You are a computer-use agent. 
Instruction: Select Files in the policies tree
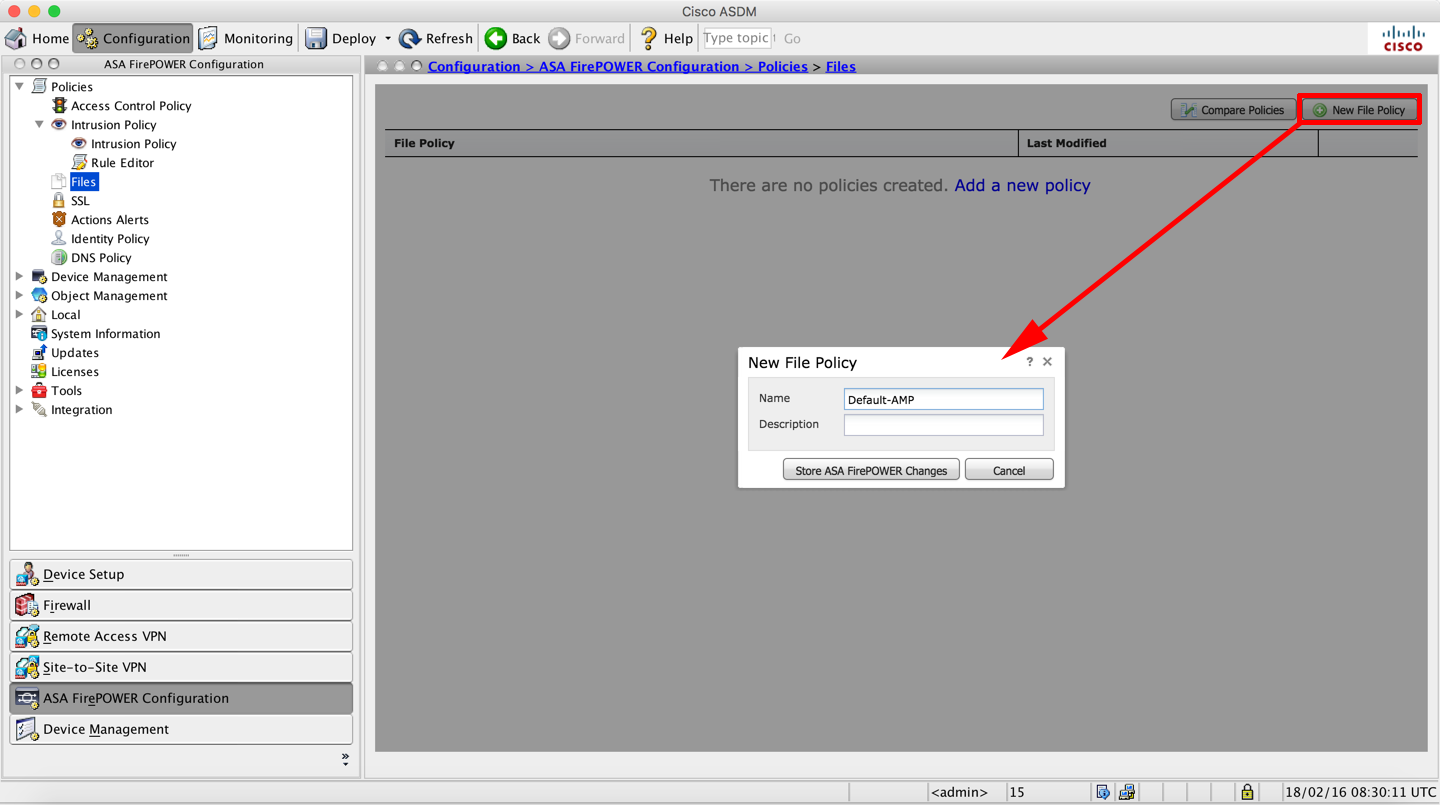[x=83, y=181]
